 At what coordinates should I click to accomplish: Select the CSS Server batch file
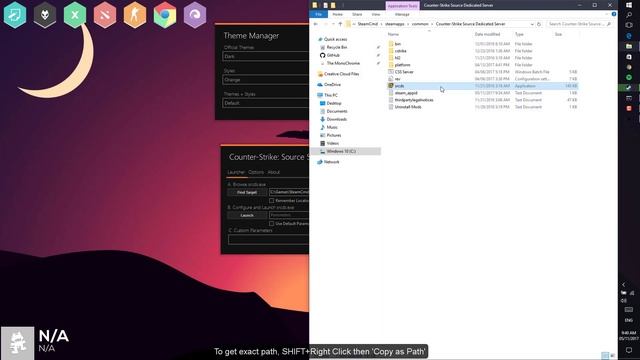(404, 72)
